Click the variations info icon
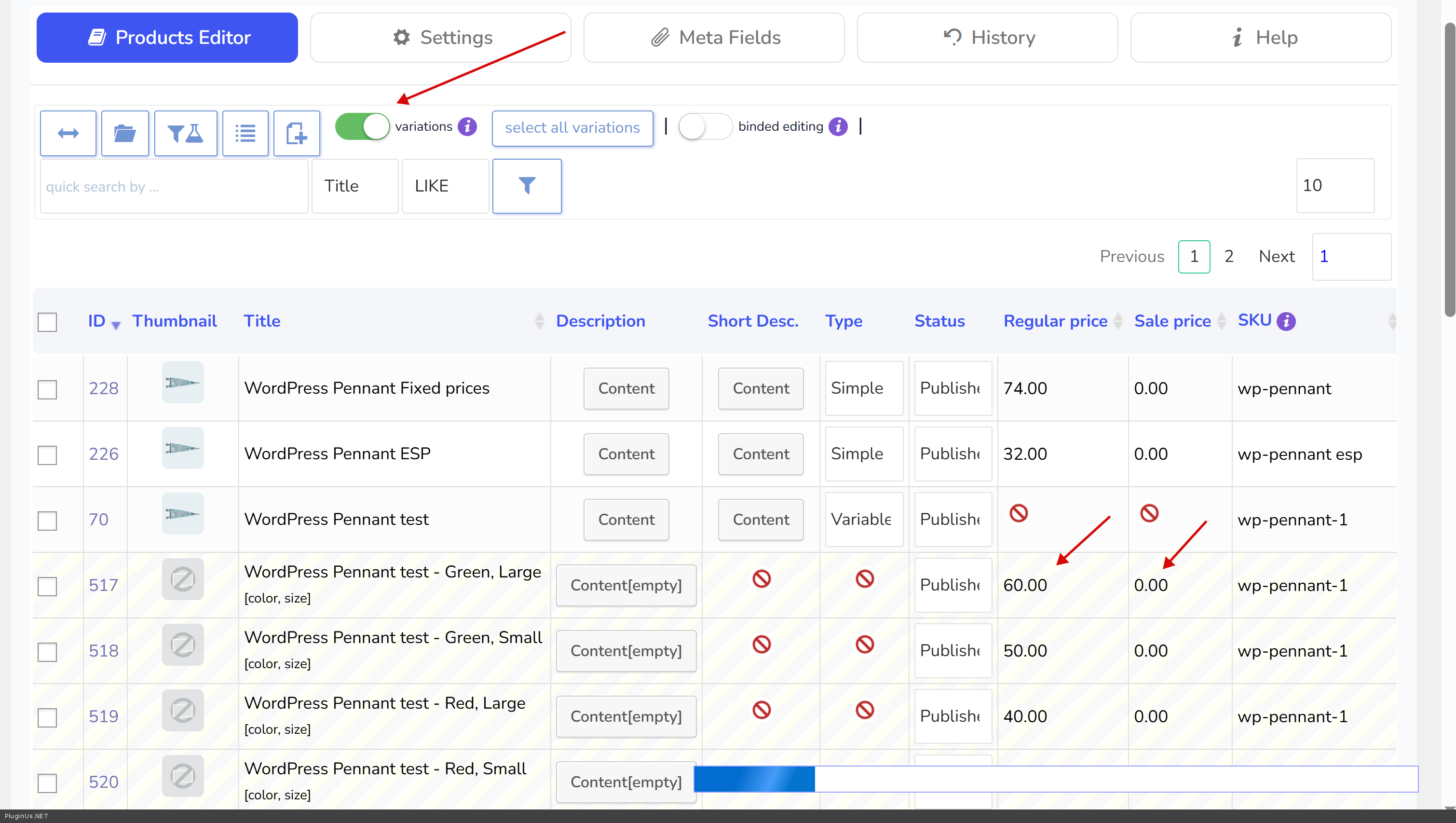 coord(467,126)
